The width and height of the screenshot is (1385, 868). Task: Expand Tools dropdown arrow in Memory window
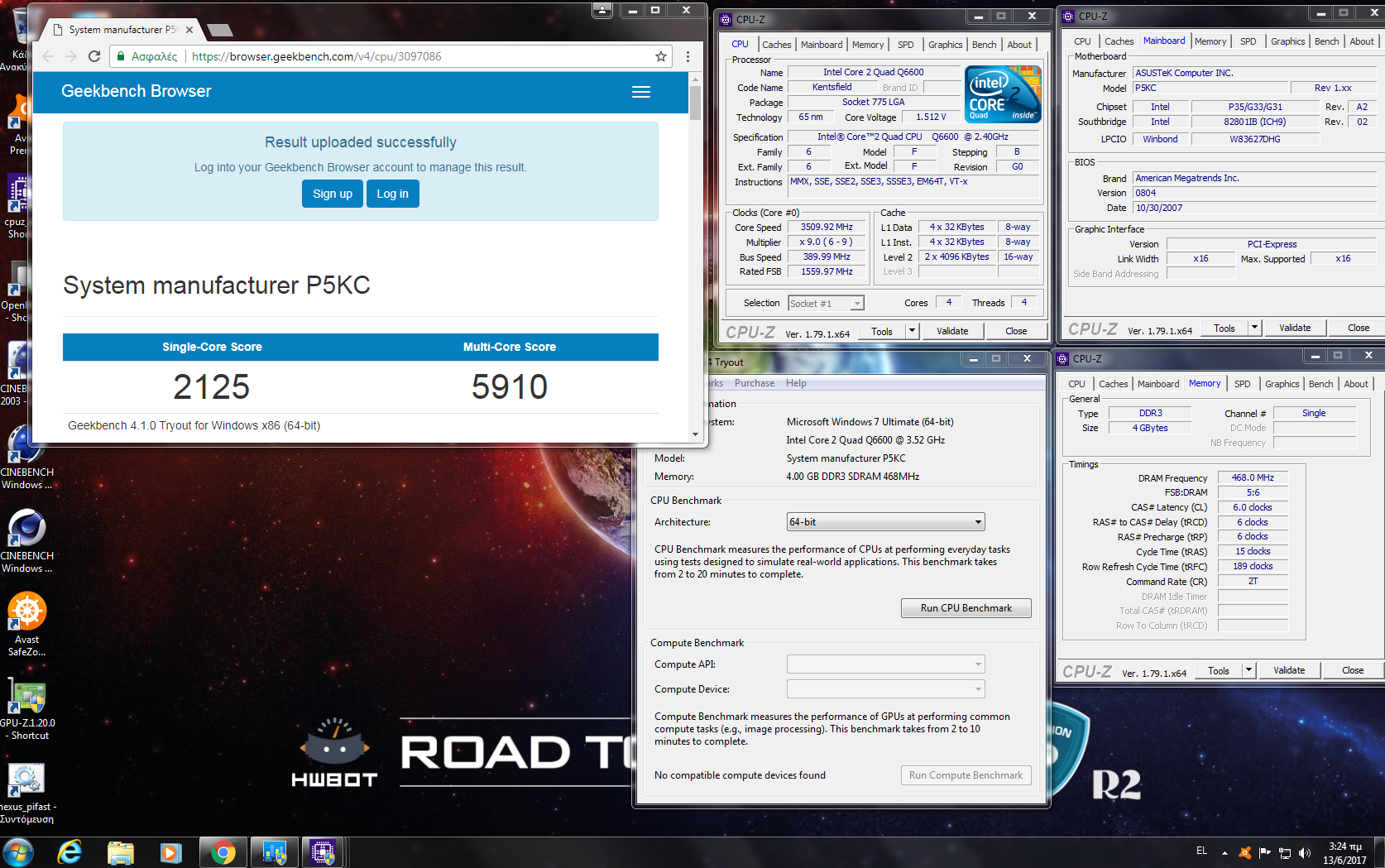(x=1248, y=670)
